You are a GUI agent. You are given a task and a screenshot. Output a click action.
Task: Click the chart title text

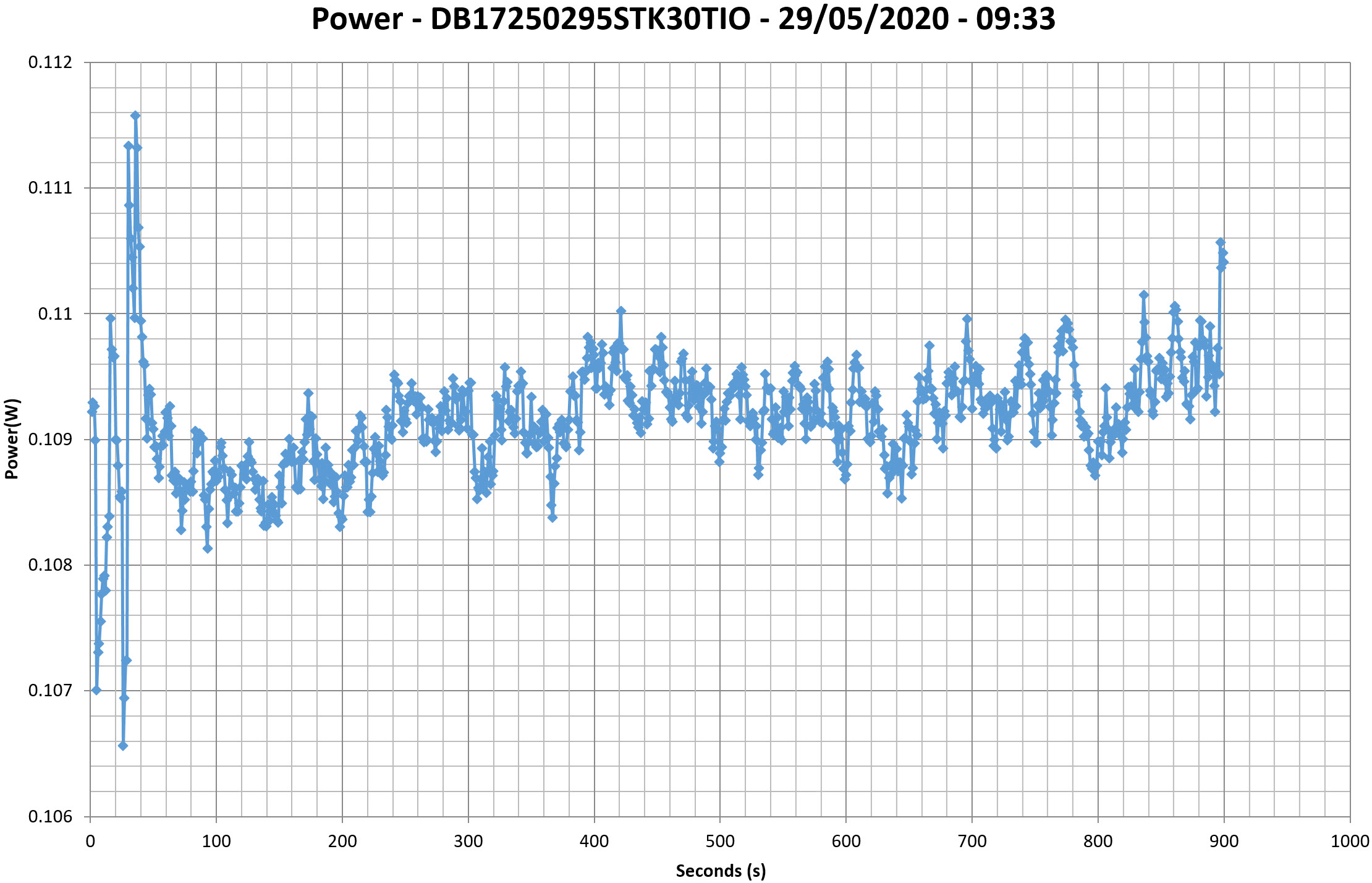click(683, 19)
